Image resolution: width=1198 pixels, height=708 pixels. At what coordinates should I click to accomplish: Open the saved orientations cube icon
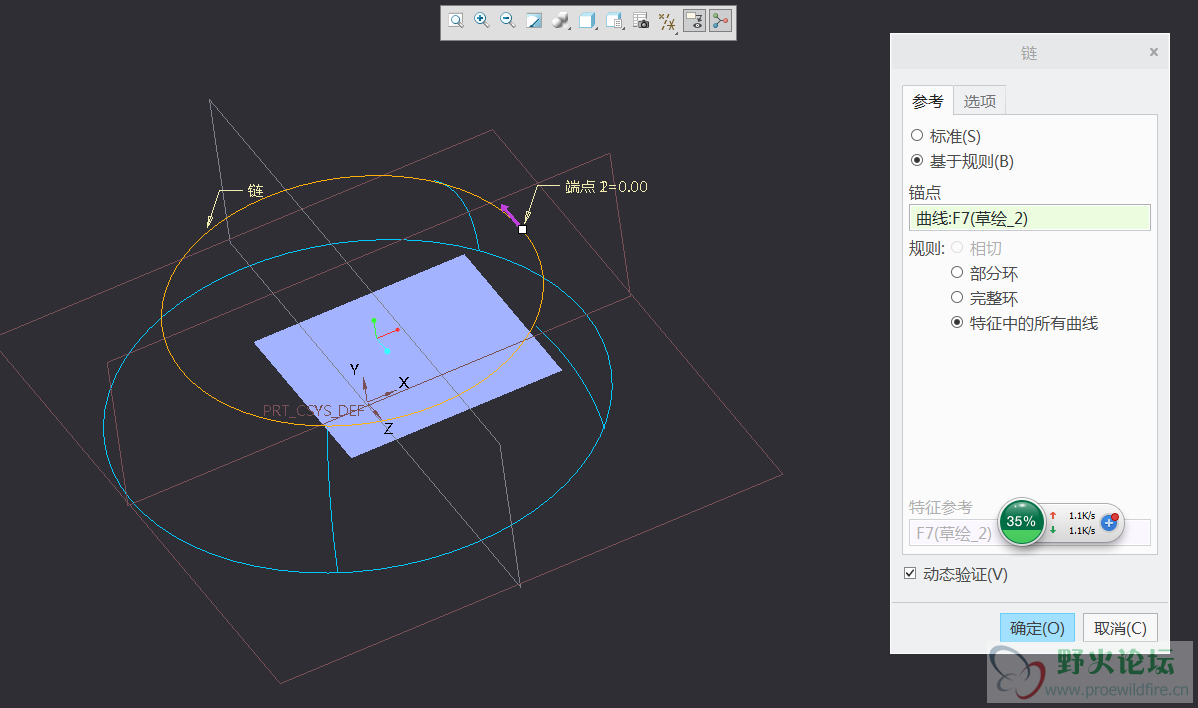click(x=587, y=21)
